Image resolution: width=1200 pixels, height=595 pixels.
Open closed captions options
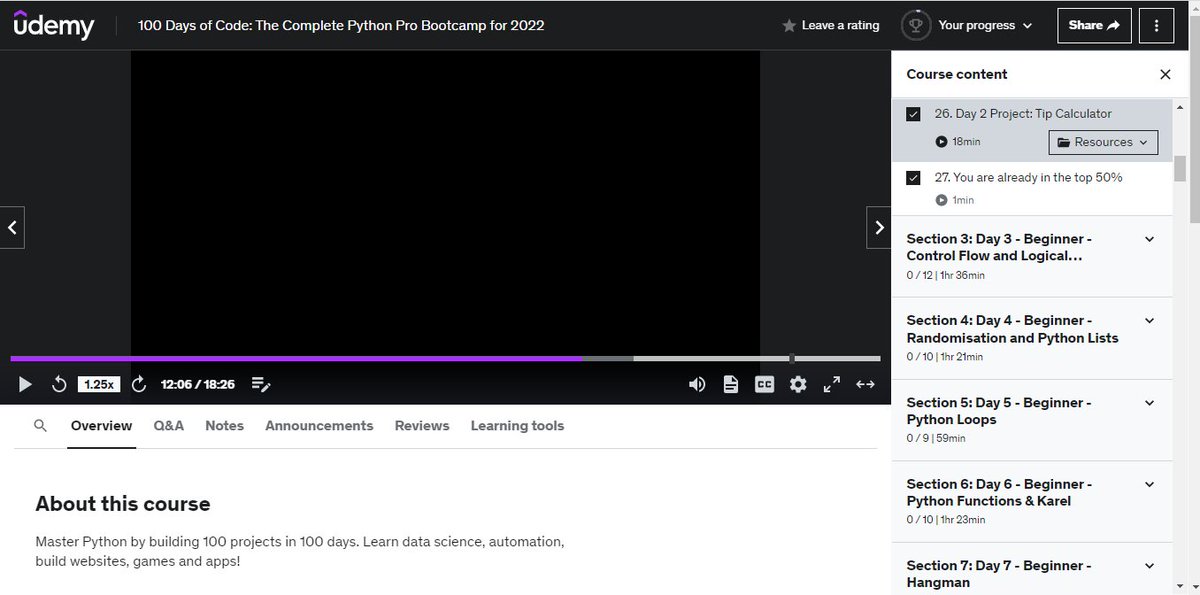pyautogui.click(x=764, y=384)
